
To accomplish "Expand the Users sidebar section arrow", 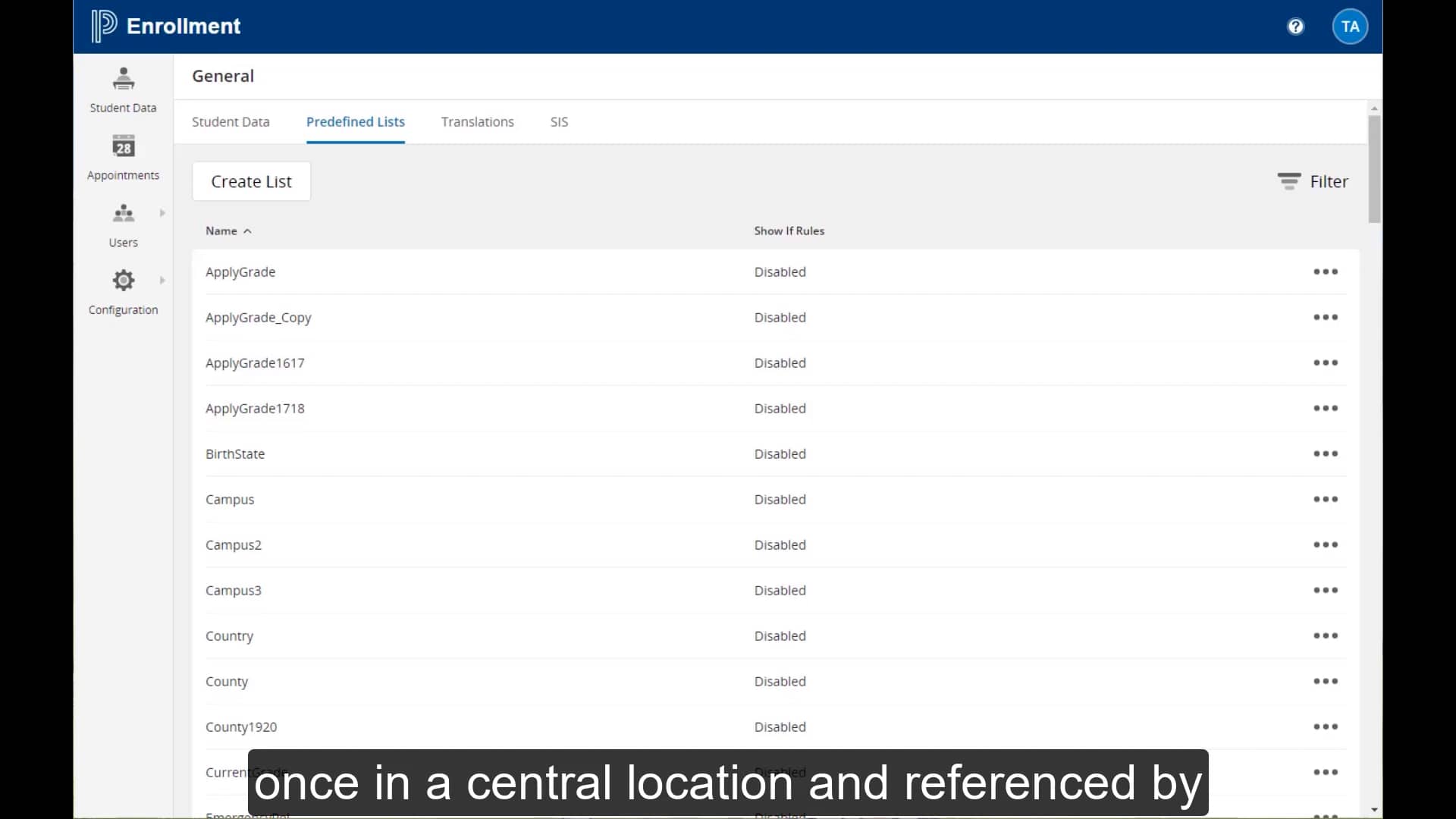I will [162, 213].
